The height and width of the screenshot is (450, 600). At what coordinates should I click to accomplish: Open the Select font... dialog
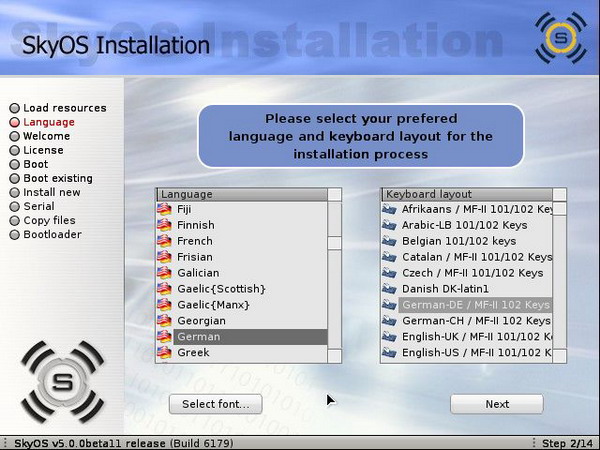215,404
